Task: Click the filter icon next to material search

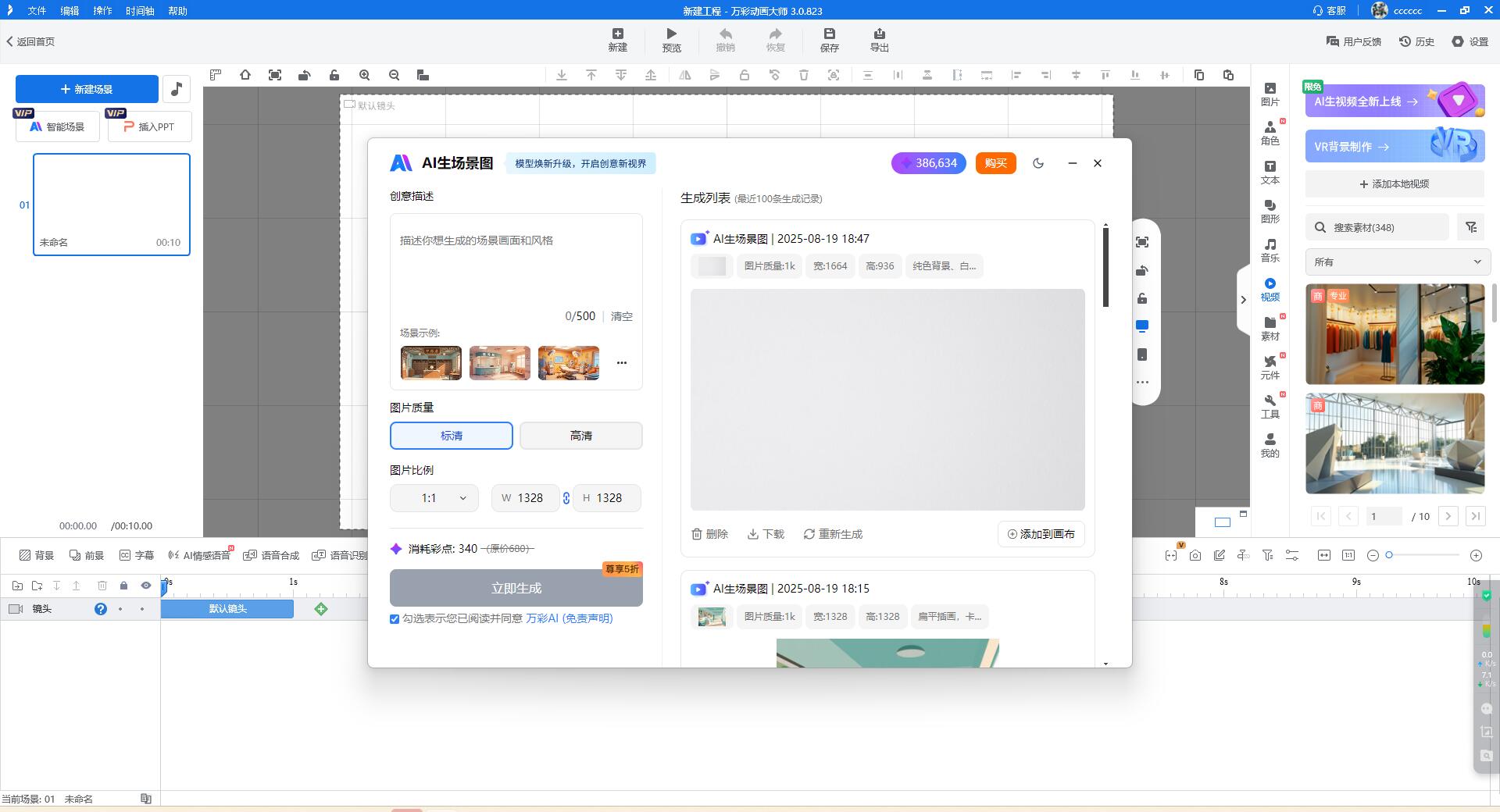Action: (x=1471, y=227)
